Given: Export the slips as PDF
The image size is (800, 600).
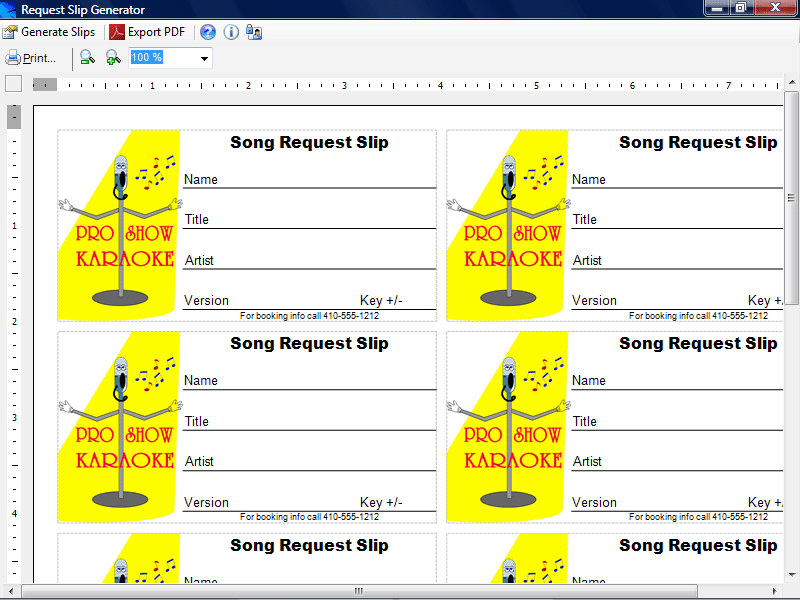Looking at the screenshot, I should tap(147, 32).
